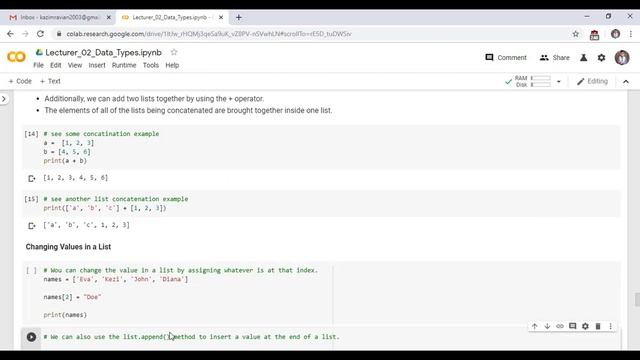The height and width of the screenshot is (360, 640).
Task: Click the Changing Values in a List heading
Action: (x=68, y=247)
